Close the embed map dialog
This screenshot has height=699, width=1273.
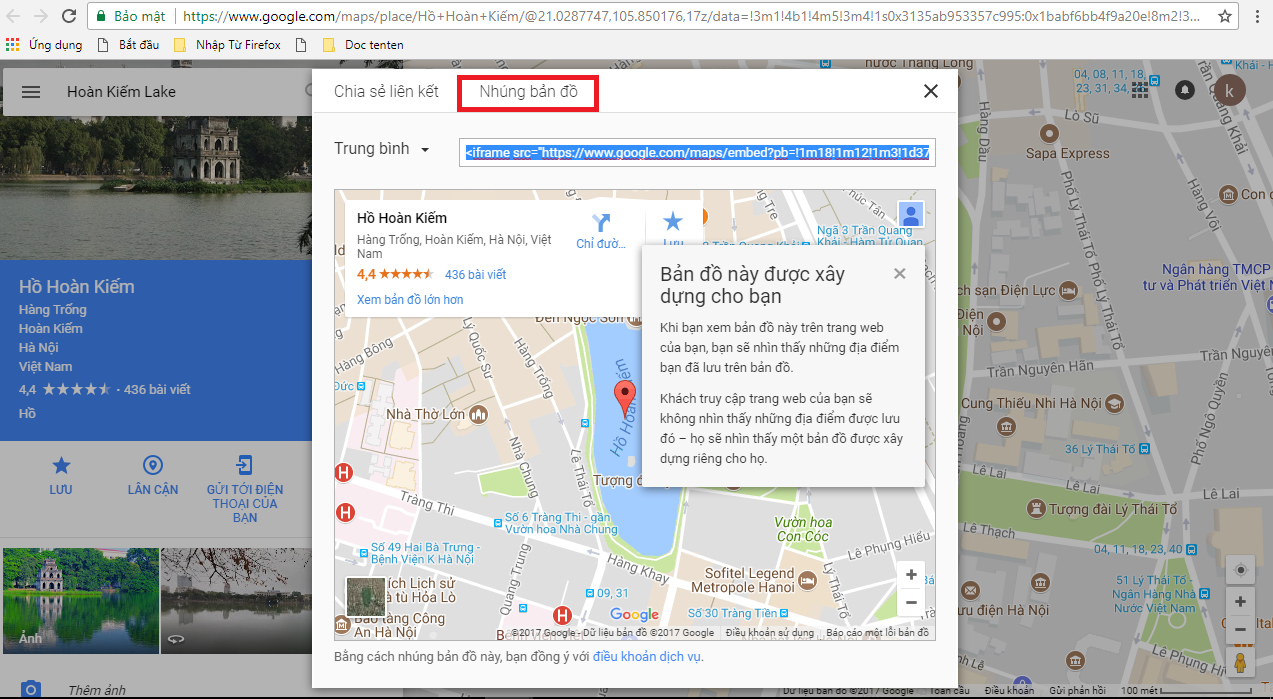pyautogui.click(x=931, y=91)
